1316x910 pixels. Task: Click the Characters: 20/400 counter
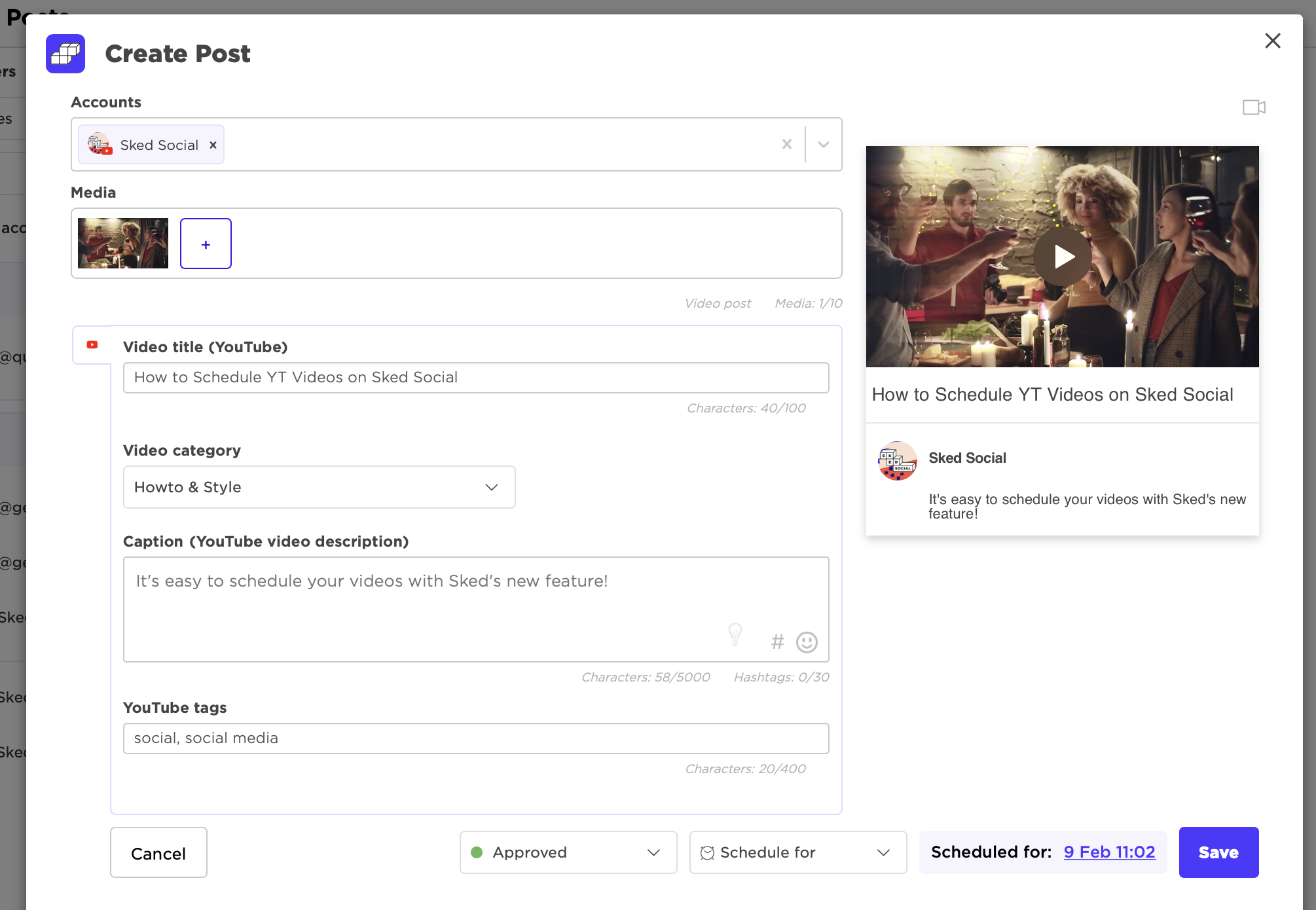[x=745, y=769]
